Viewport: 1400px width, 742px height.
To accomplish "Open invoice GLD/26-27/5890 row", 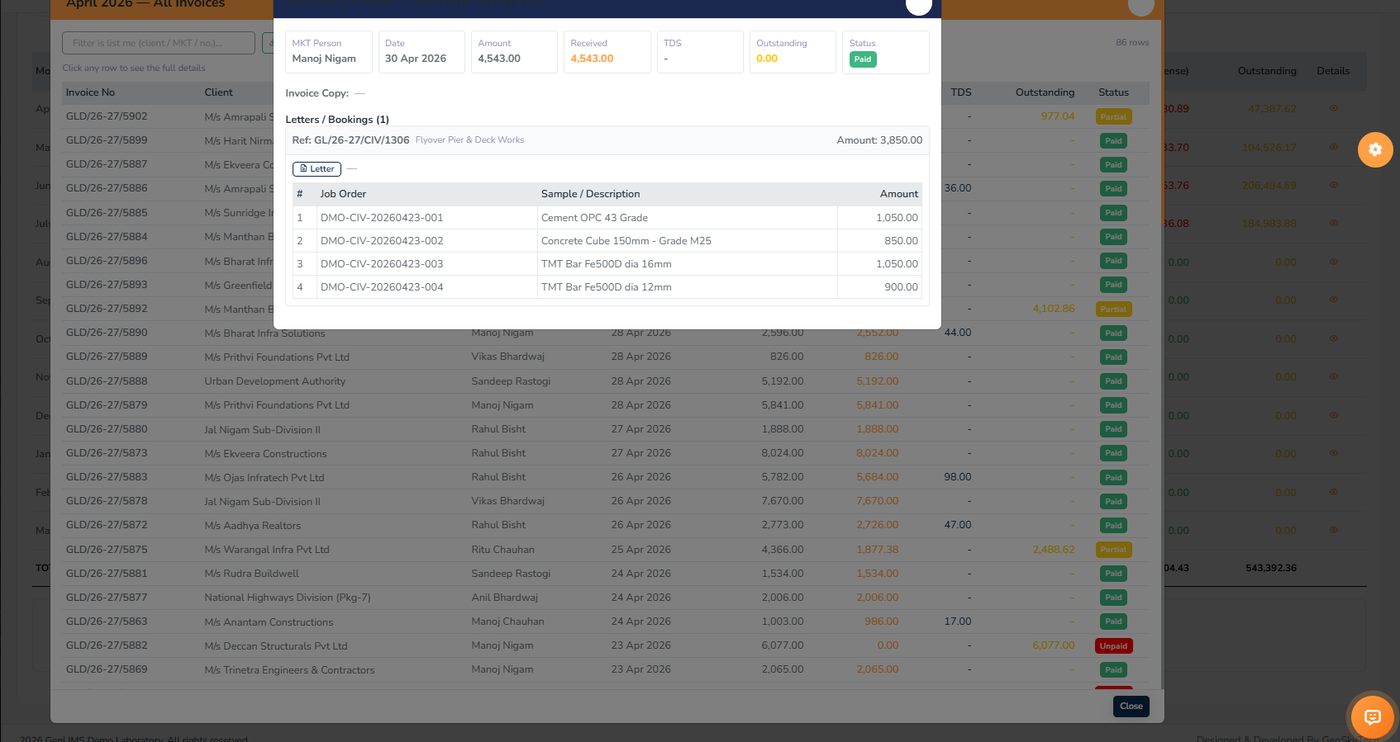I will [x=605, y=333].
